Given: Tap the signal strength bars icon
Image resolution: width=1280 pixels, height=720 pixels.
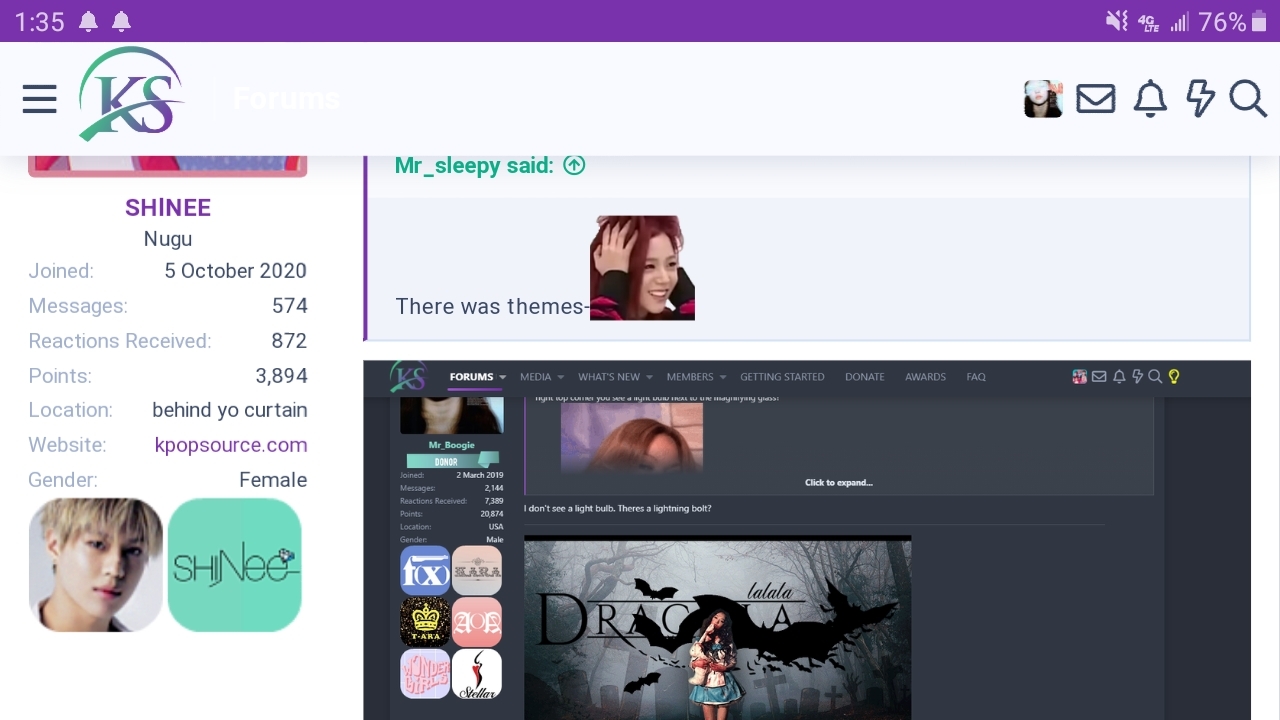Looking at the screenshot, I should [1180, 22].
